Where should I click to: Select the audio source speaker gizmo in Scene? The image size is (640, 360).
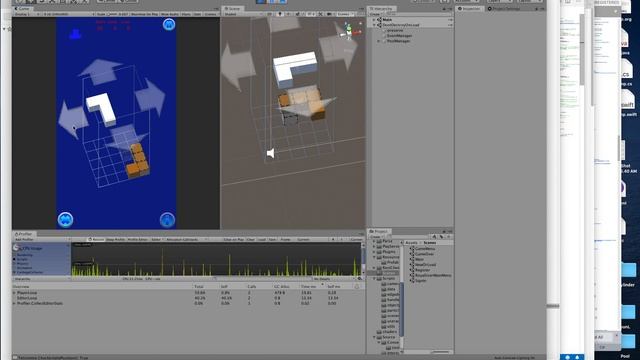[270, 153]
